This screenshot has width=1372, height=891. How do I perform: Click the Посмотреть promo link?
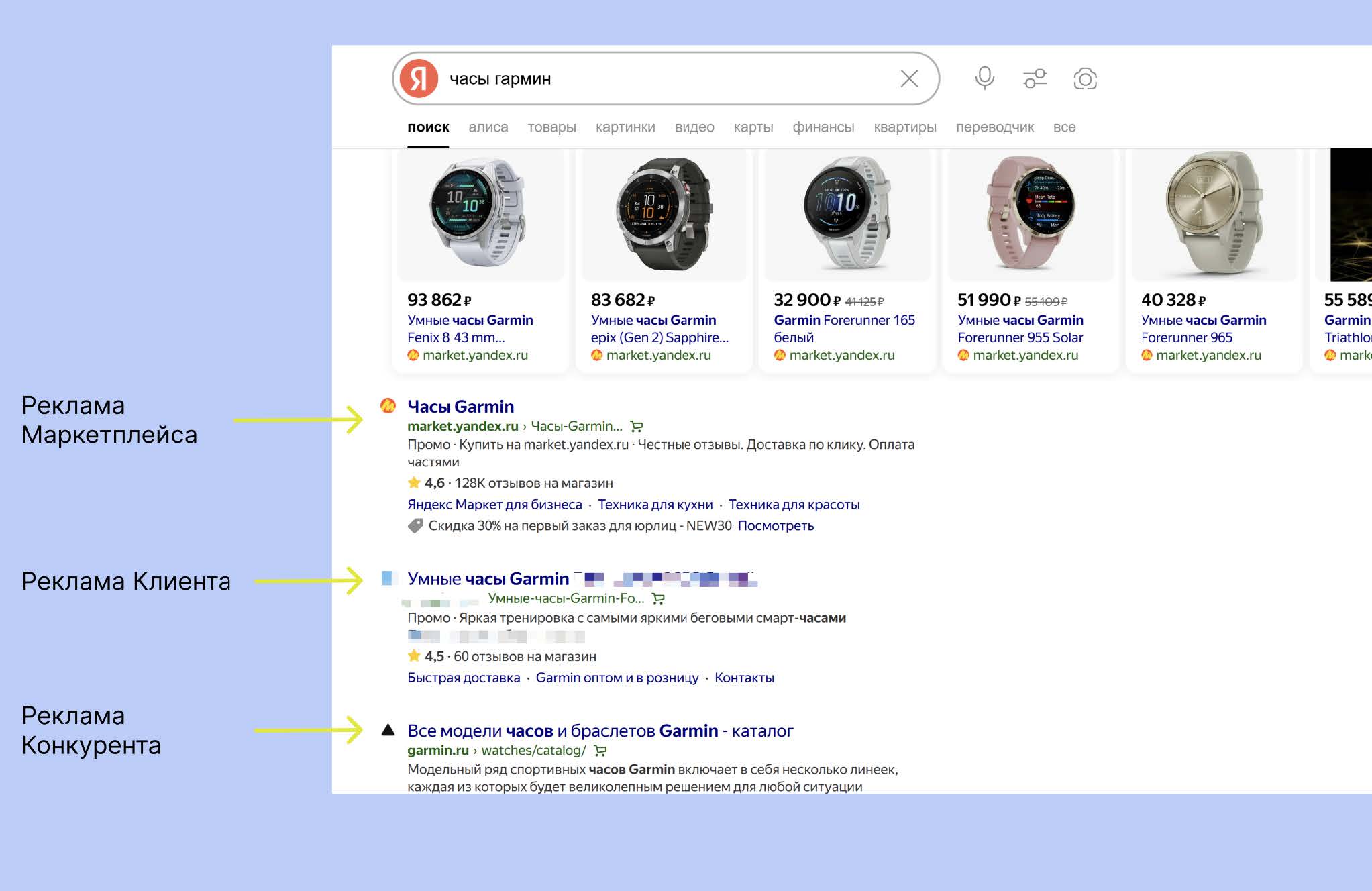point(776,526)
